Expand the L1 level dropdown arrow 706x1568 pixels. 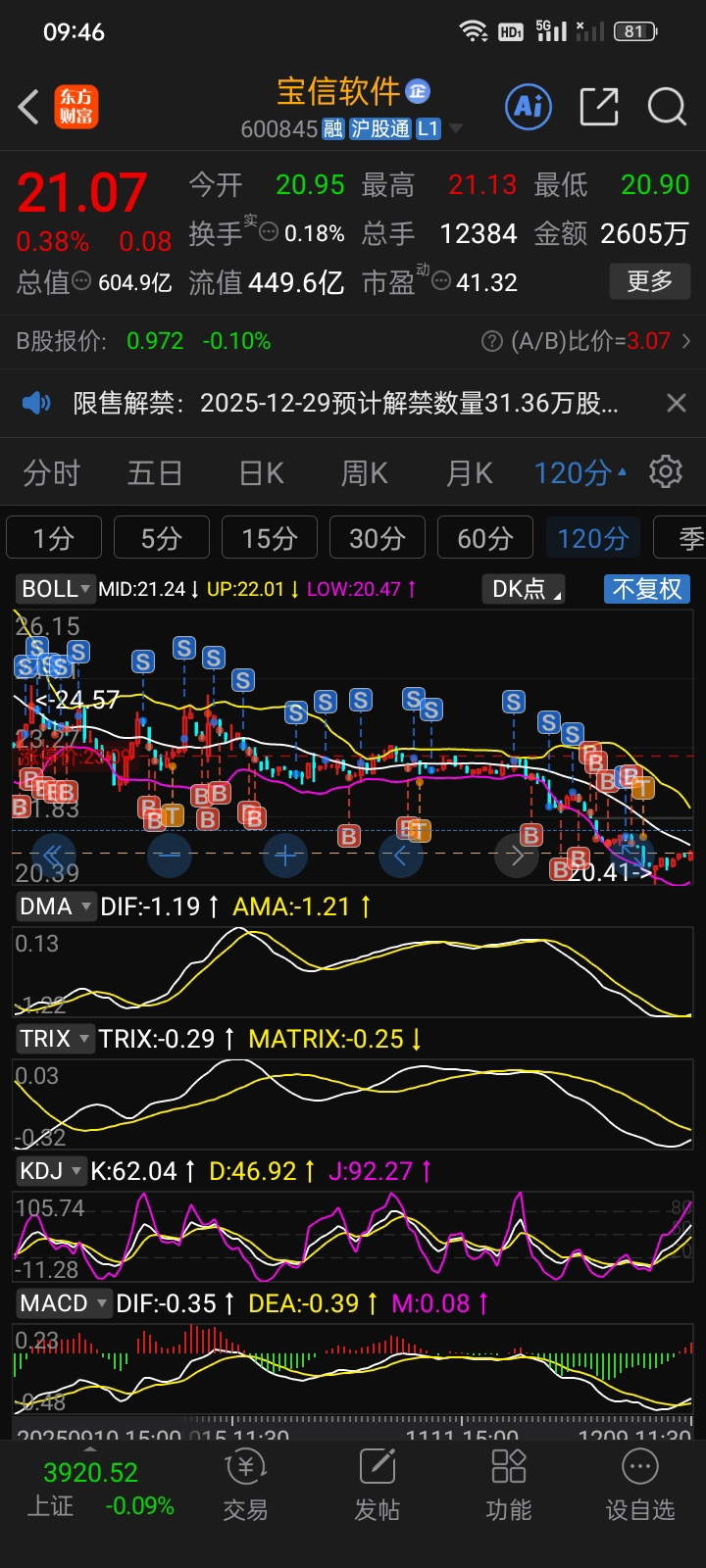[x=456, y=129]
